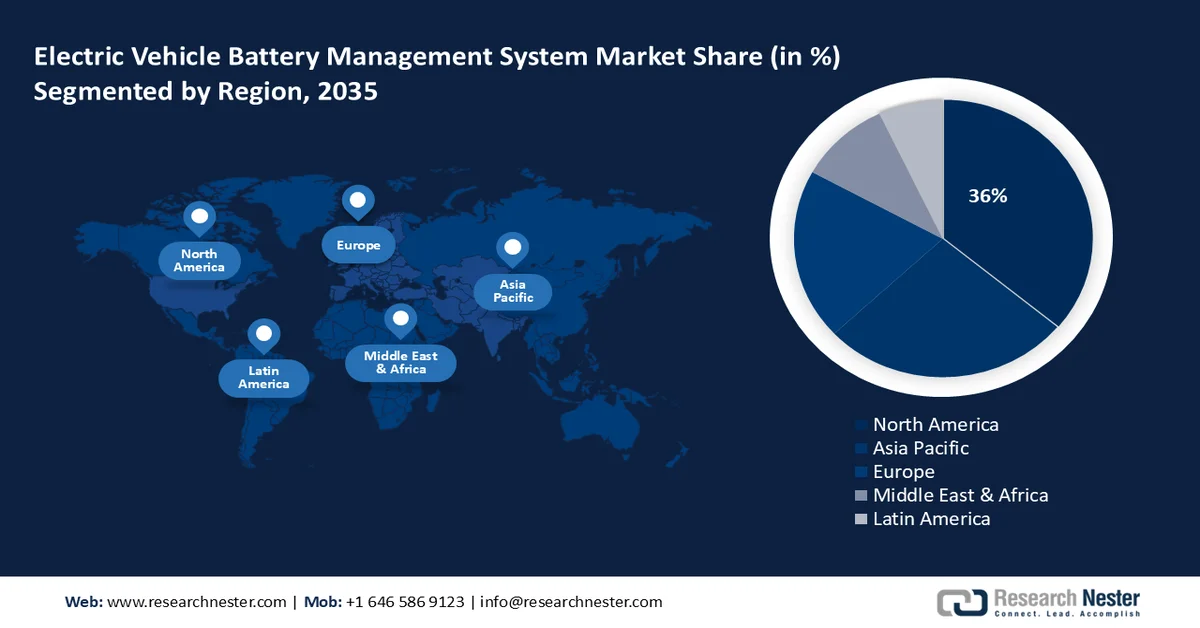Screen dimensions: 1200x628
Task: Click the legend bullet beside North America
Action: [x=860, y=424]
